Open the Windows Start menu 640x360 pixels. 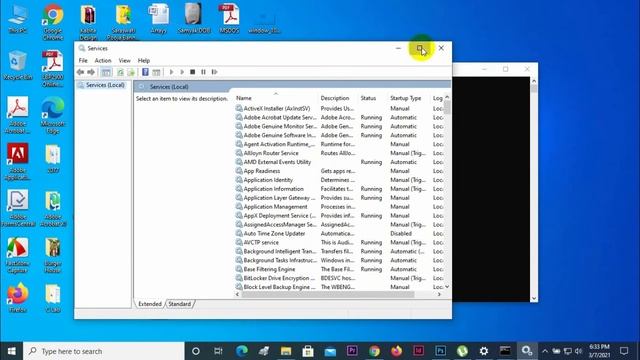coord(11,351)
